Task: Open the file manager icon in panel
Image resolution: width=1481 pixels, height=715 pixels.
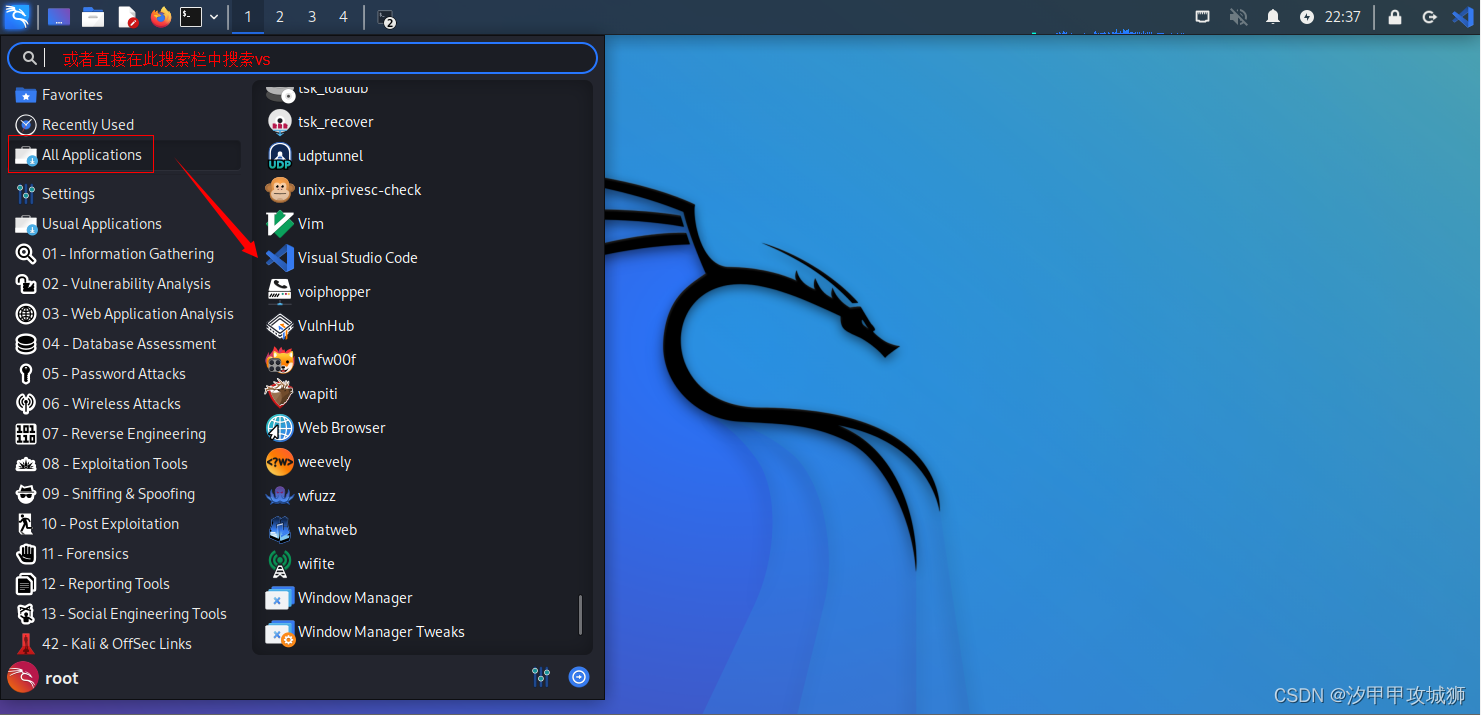Action: click(x=93, y=17)
